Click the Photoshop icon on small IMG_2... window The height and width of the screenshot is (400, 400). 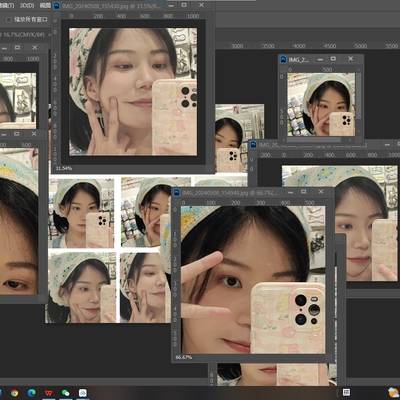(283, 59)
